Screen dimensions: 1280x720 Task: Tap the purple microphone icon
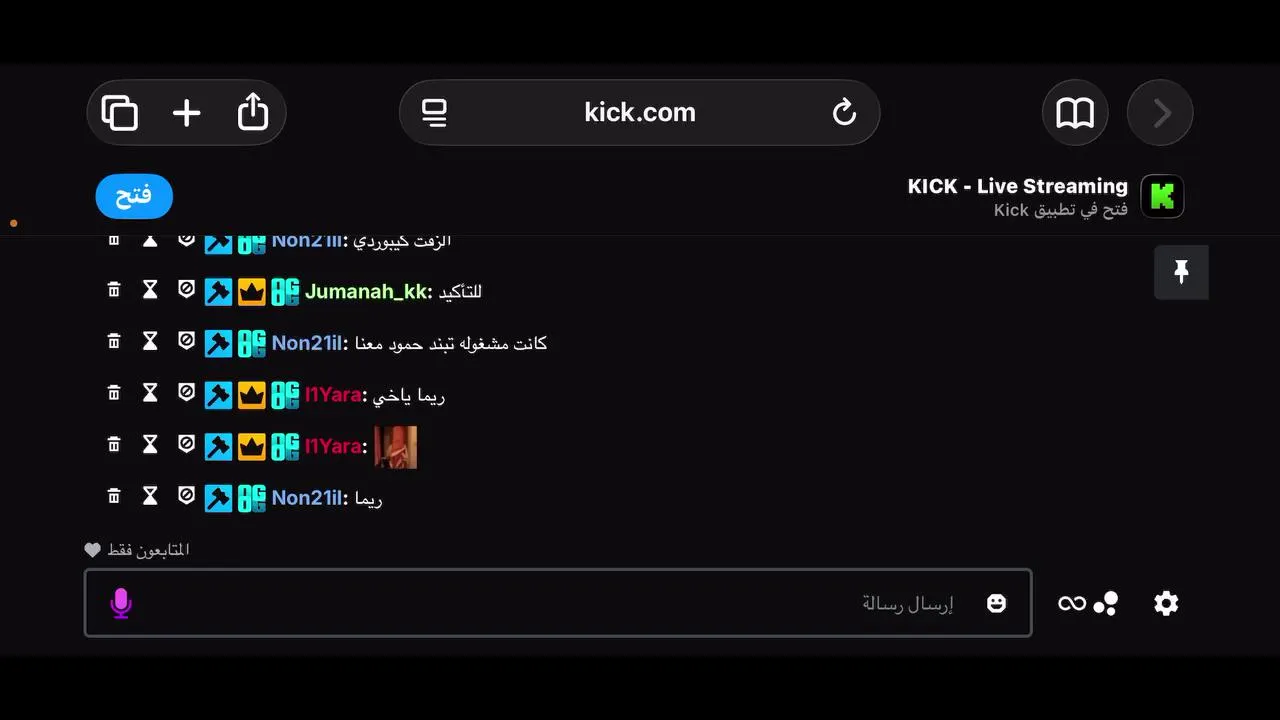pos(121,603)
